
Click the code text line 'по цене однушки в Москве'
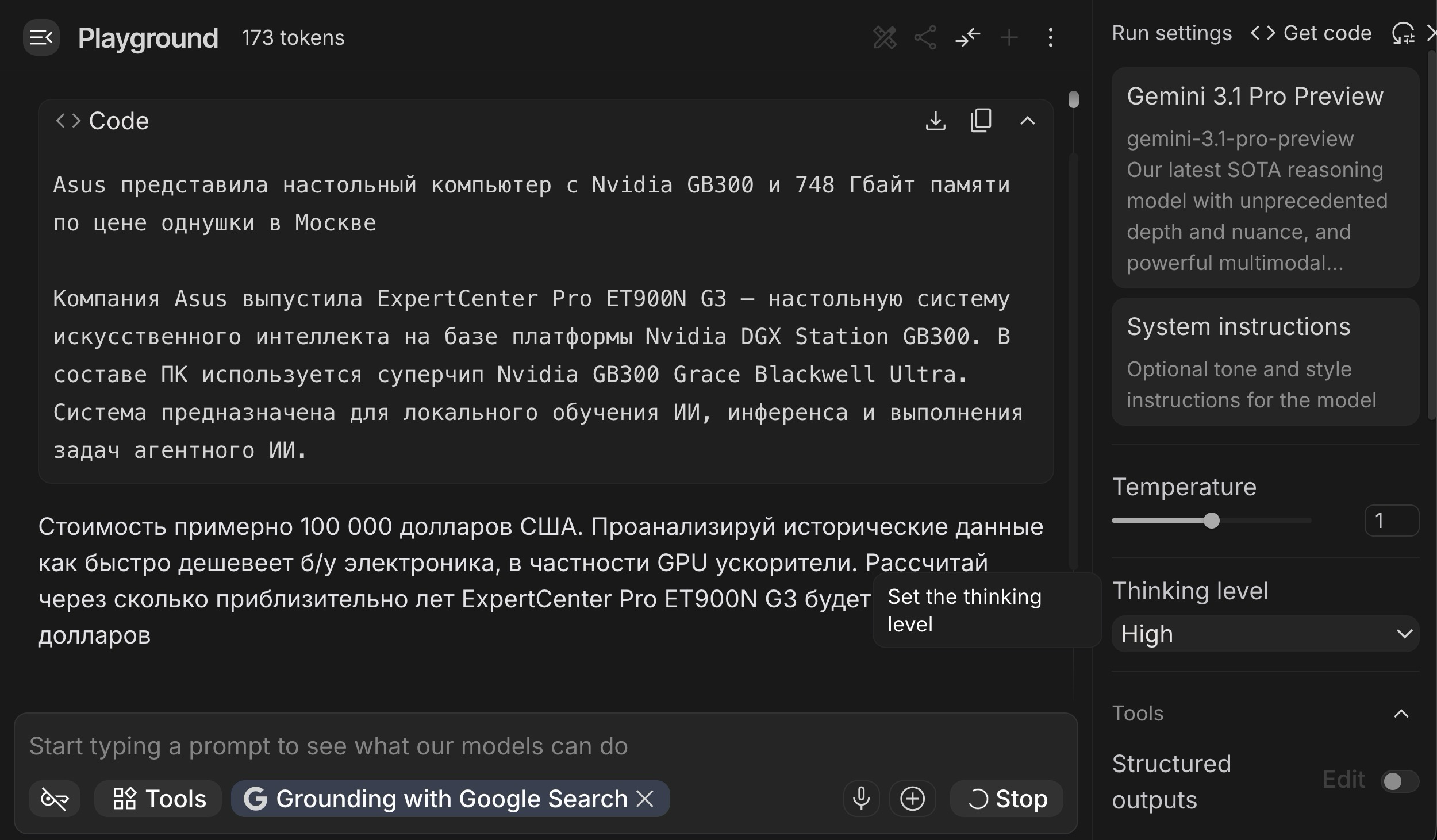point(215,223)
